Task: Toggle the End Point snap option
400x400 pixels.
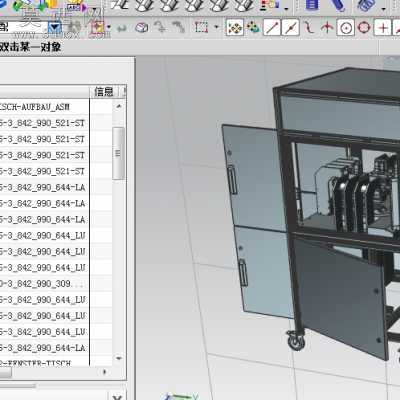Action: point(272,27)
